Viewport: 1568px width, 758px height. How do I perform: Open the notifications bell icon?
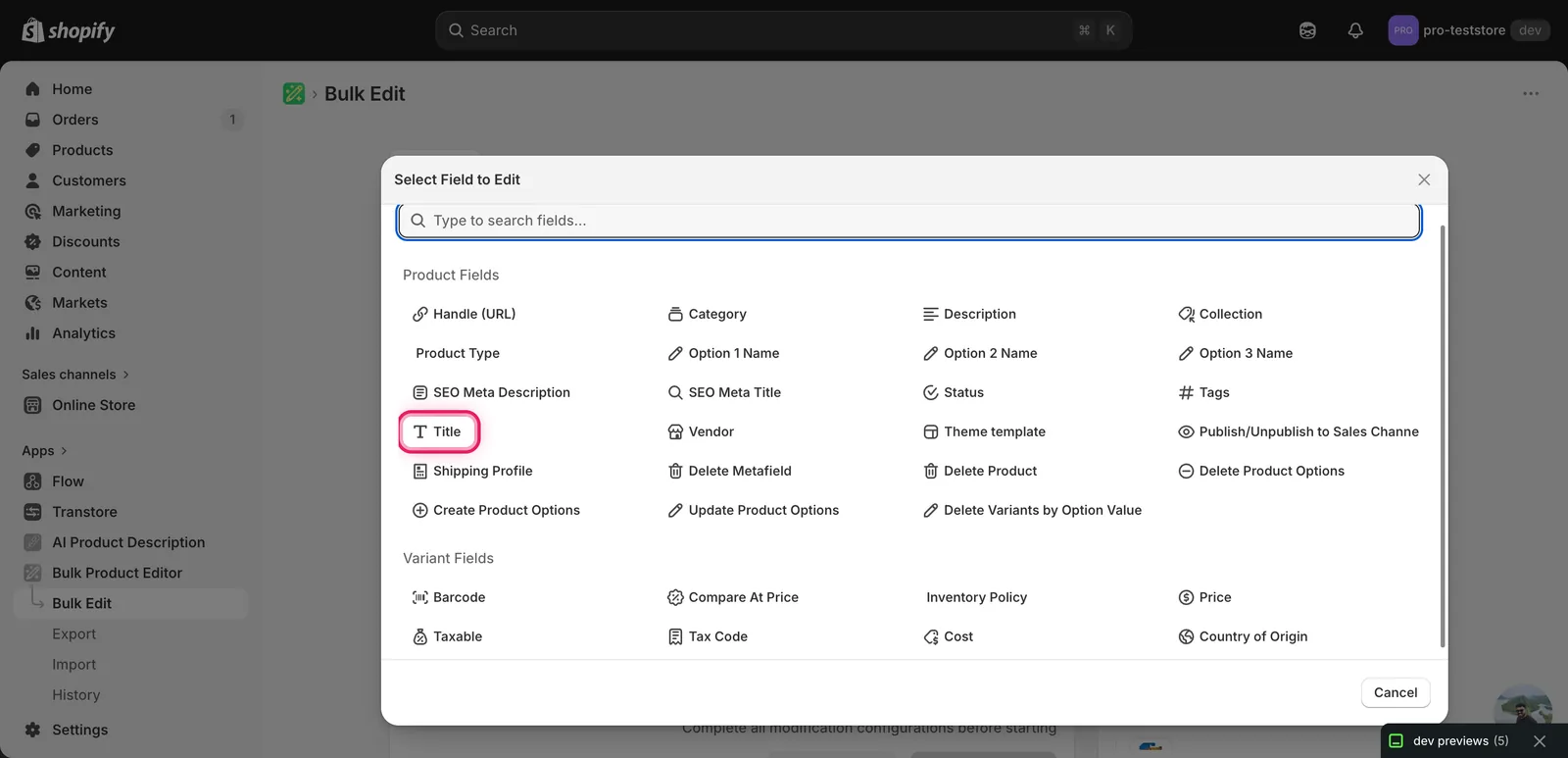1355,30
